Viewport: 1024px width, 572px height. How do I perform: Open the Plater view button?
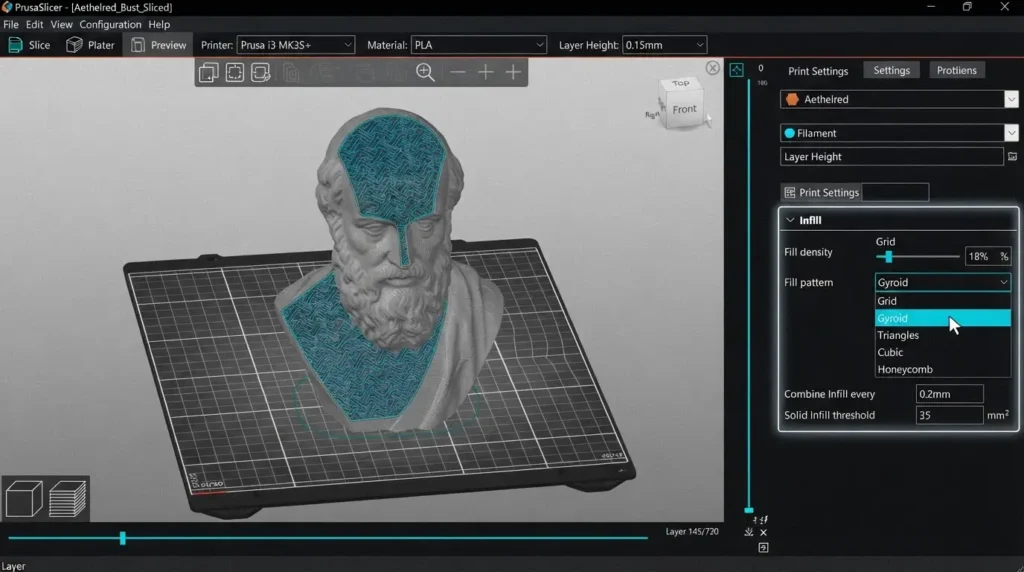point(90,45)
